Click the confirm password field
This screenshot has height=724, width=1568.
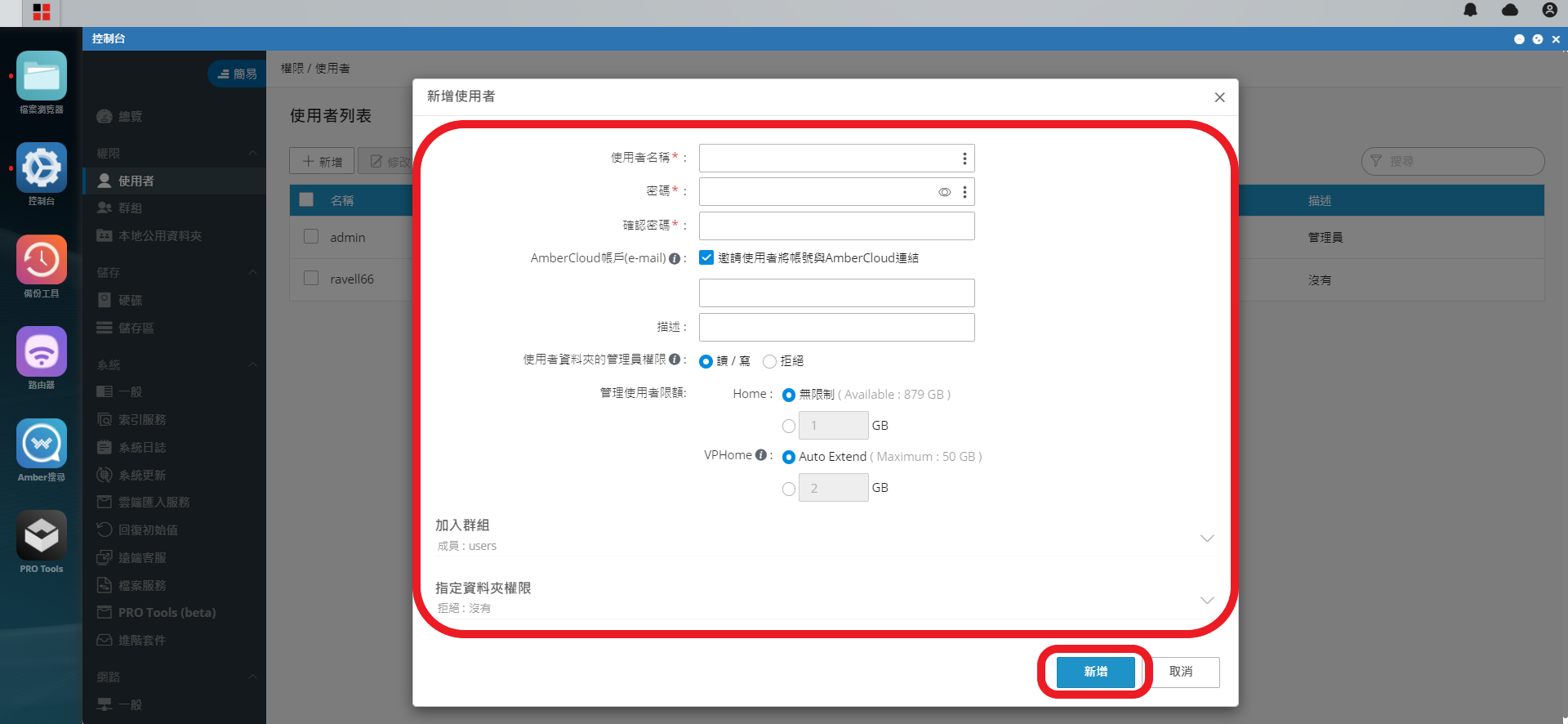point(836,226)
